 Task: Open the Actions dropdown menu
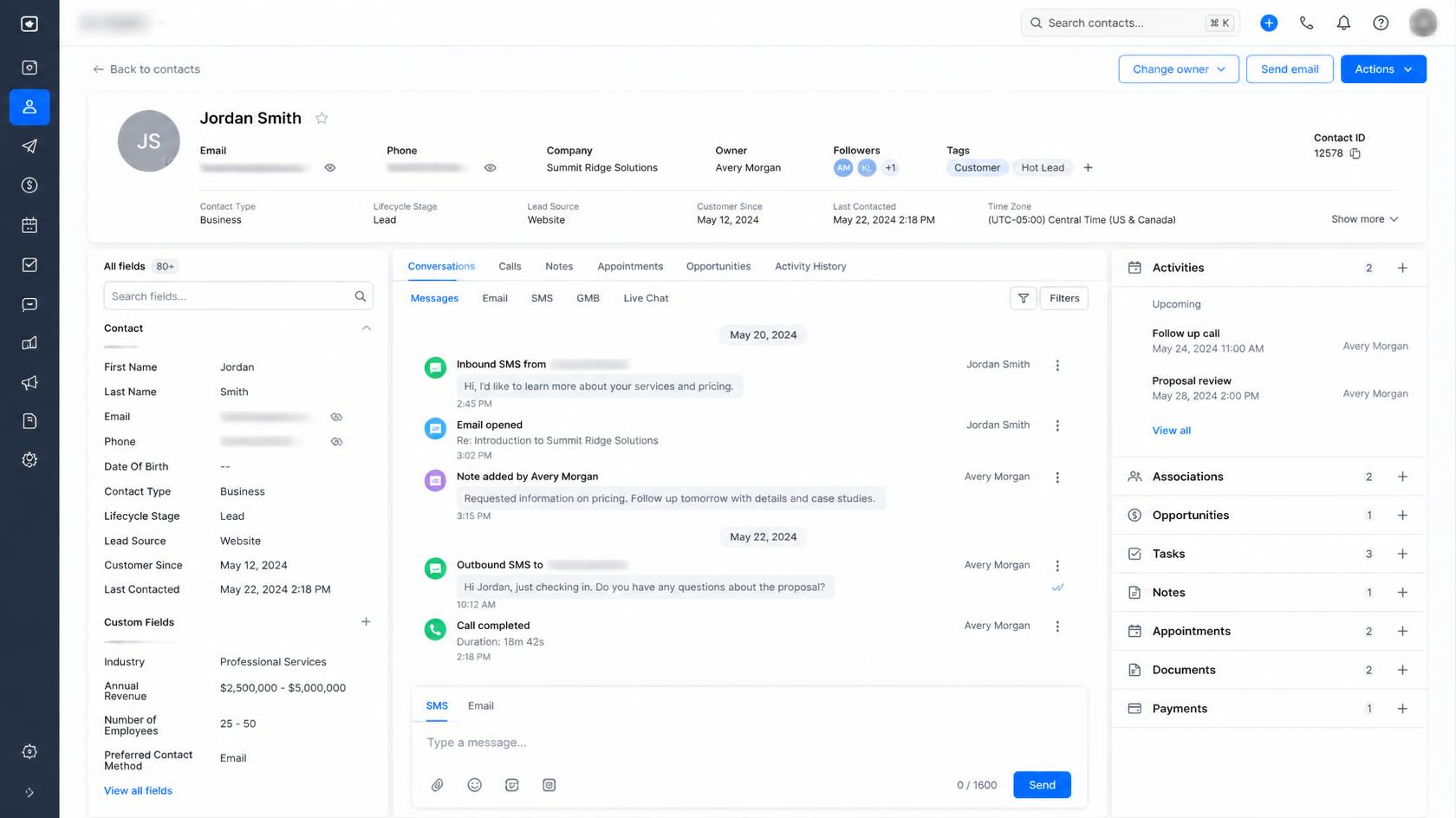click(x=1383, y=69)
